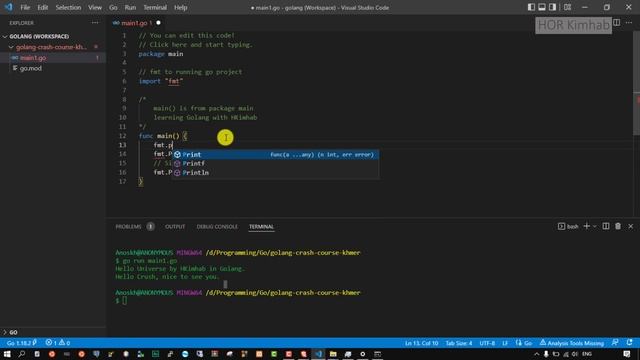Change UTF-8 file encoding
640x360 pixels.
[487, 343]
